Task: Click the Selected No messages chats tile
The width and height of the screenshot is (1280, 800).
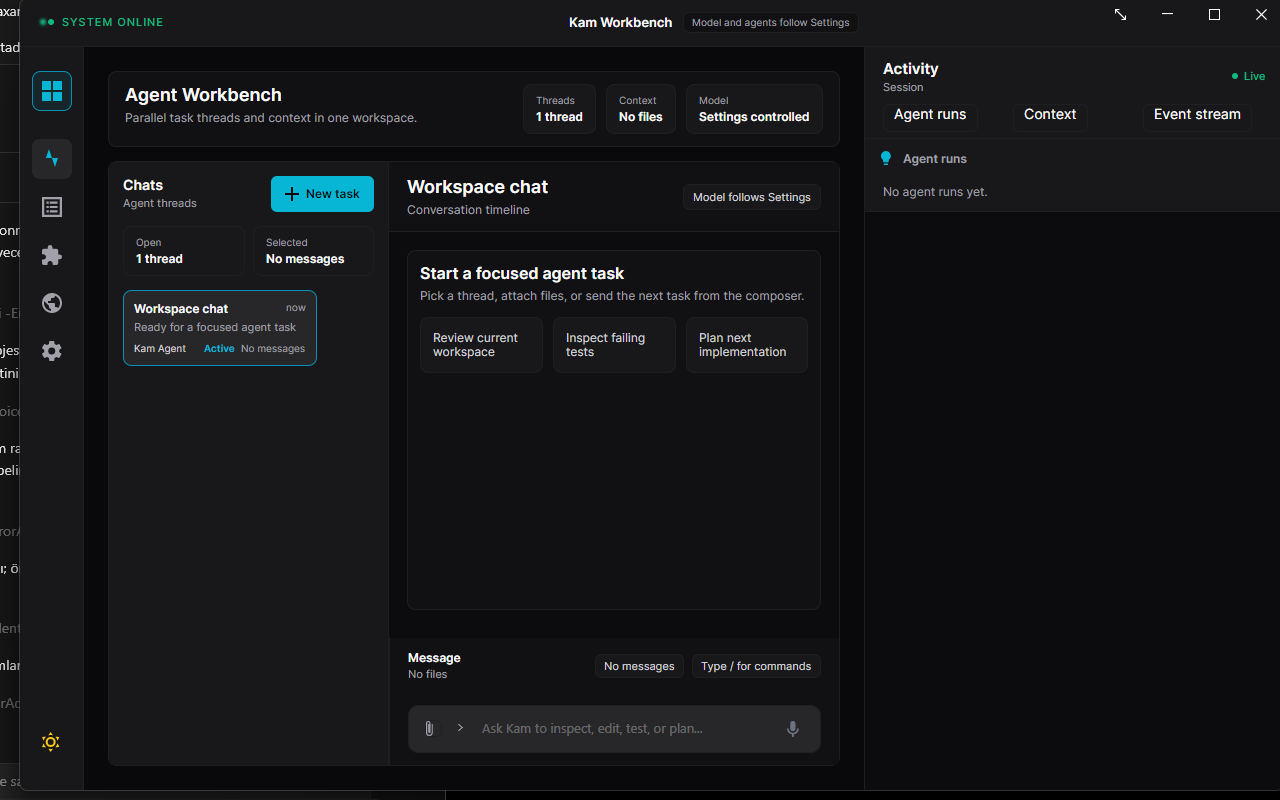Action: (313, 251)
